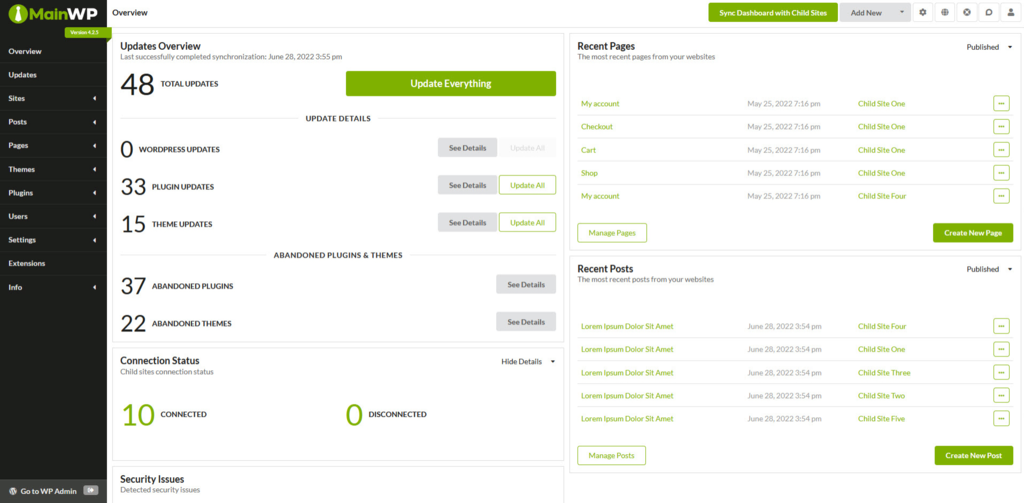This screenshot has height=503, width=1024.
Task: Go to Extensions in the sidebar
Action: pyautogui.click(x=27, y=263)
